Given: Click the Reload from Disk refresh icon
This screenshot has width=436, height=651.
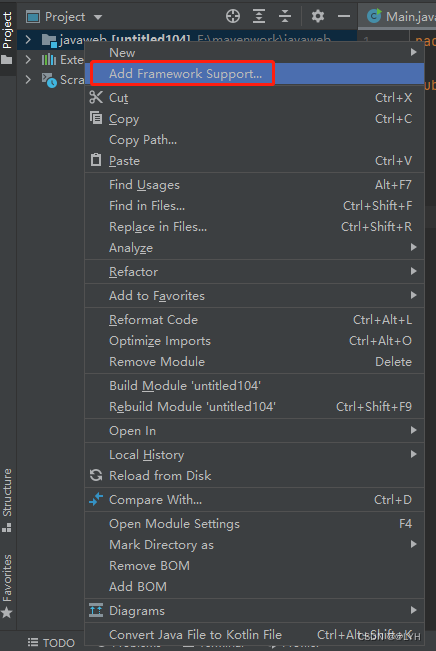Looking at the screenshot, I should (x=96, y=475).
